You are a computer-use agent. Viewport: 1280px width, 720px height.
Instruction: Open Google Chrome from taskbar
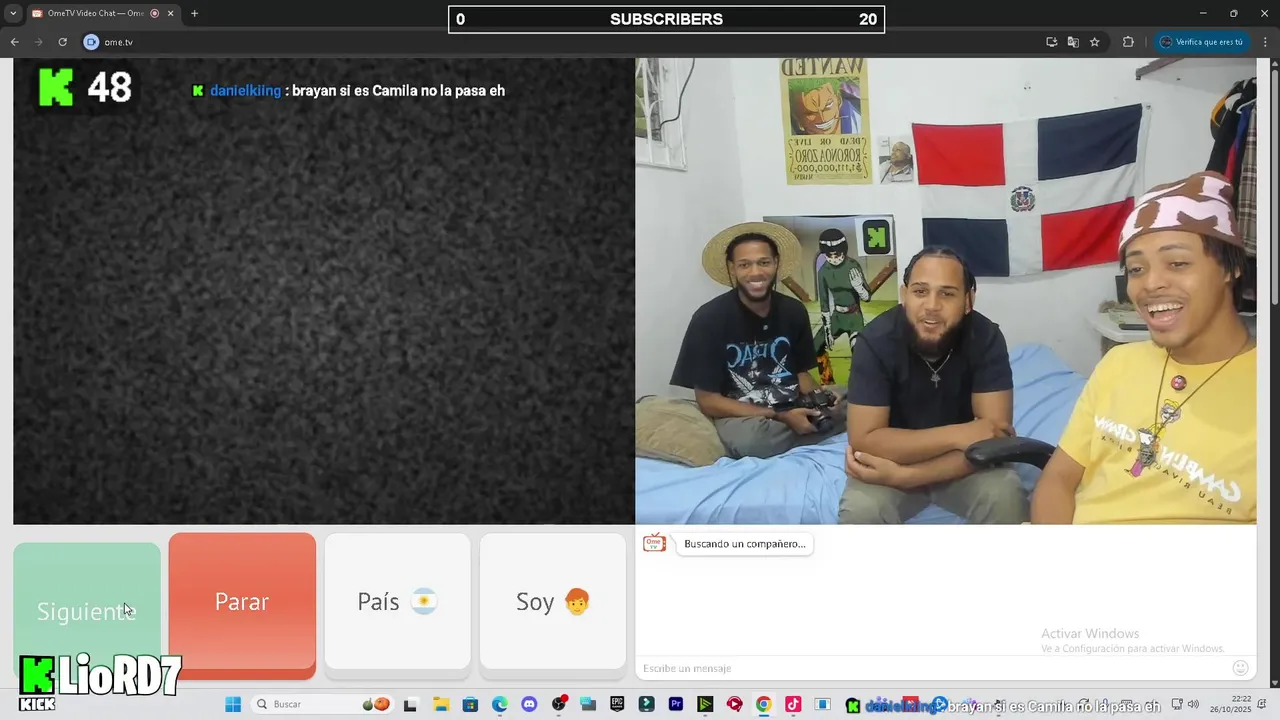click(x=763, y=704)
